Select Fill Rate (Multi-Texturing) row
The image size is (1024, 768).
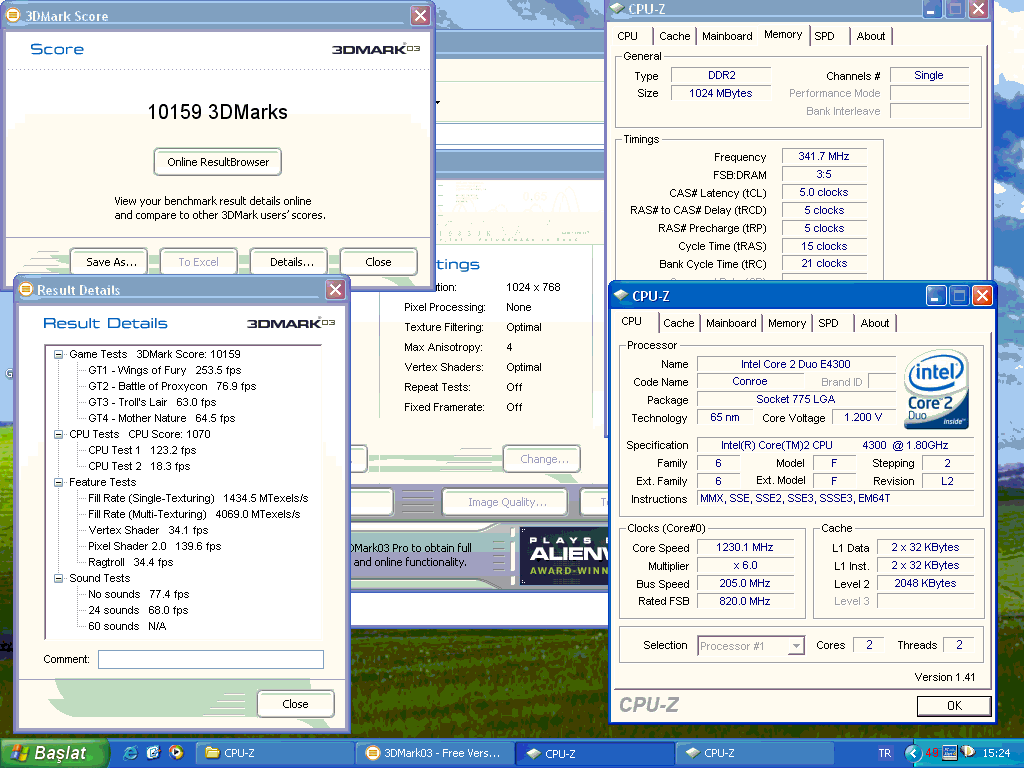tap(194, 515)
